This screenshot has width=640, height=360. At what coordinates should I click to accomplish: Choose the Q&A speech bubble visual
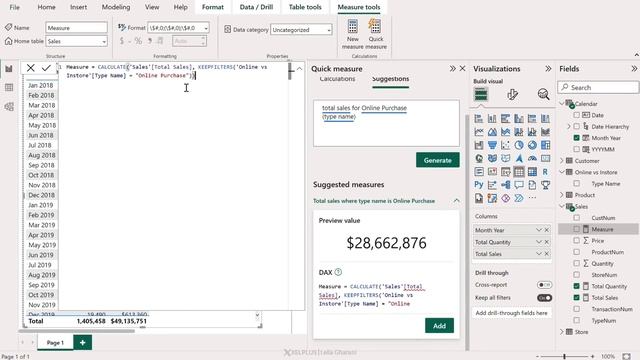[x=519, y=185]
